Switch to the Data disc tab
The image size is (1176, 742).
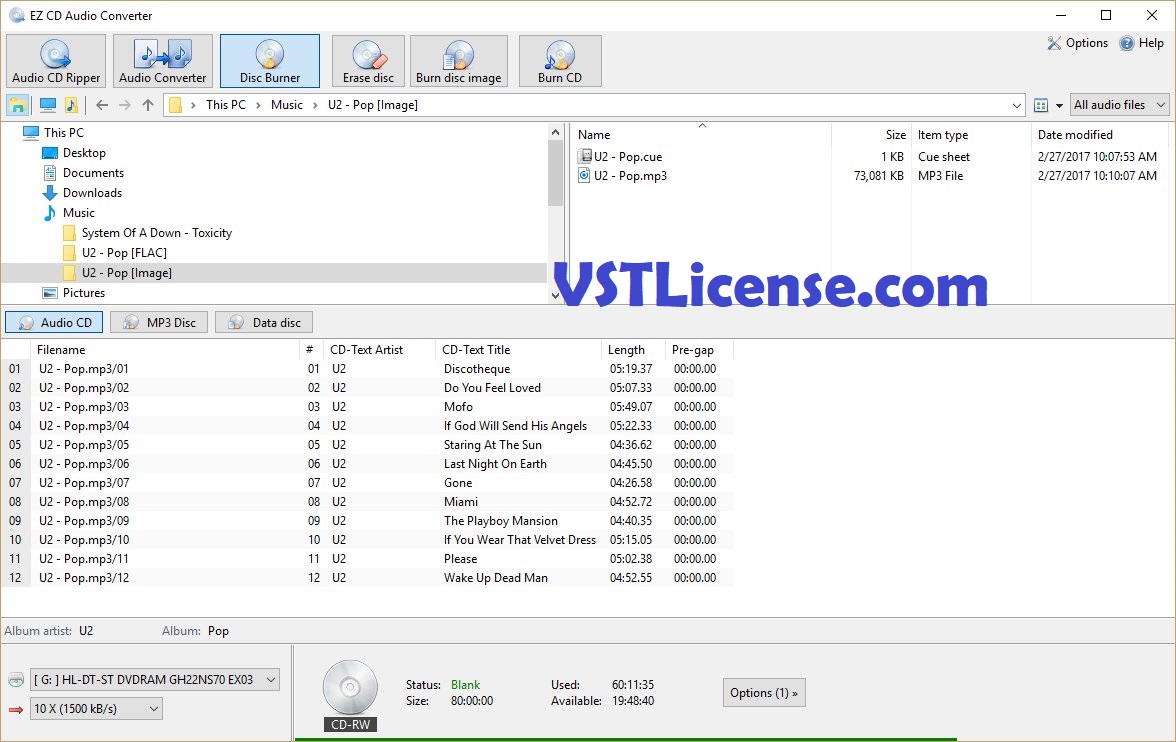[x=264, y=323]
